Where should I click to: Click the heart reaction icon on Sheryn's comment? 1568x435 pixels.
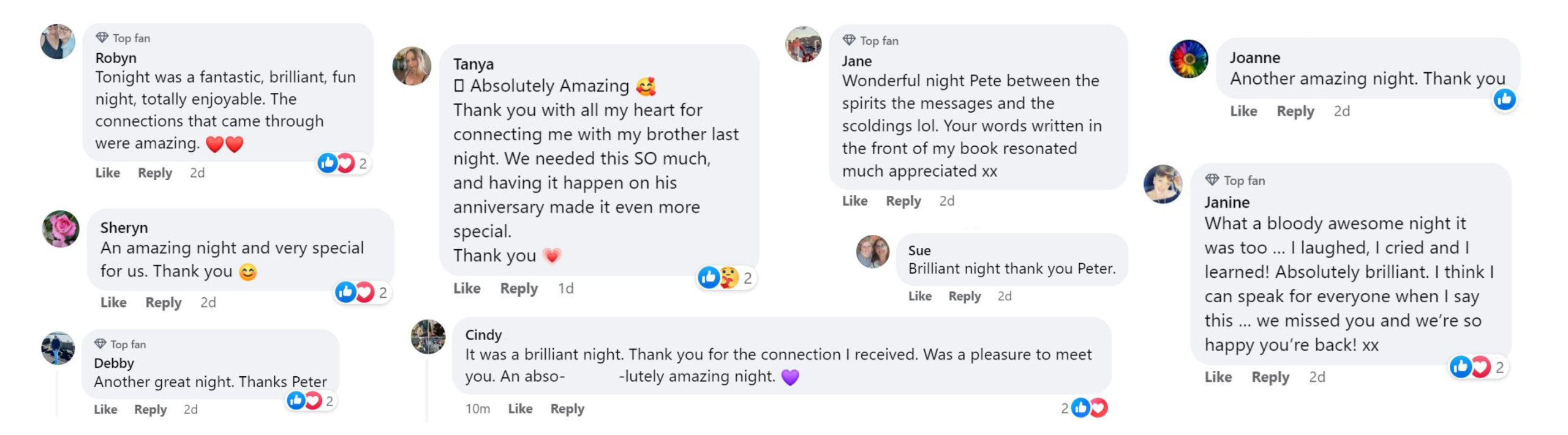[364, 291]
